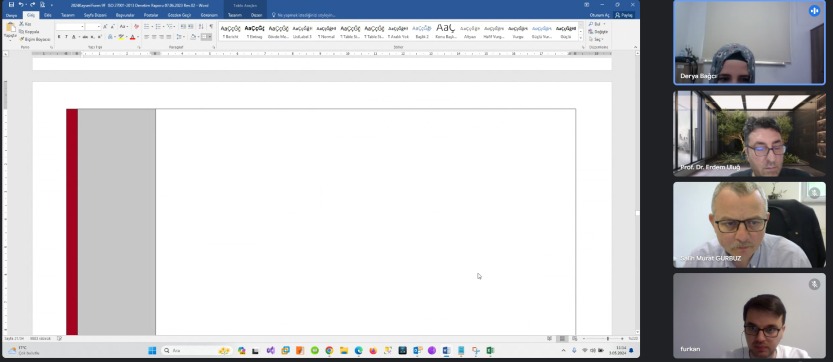The image size is (833, 362).
Task: Justify the paragraph text
Action: pyautogui.click(x=169, y=37)
